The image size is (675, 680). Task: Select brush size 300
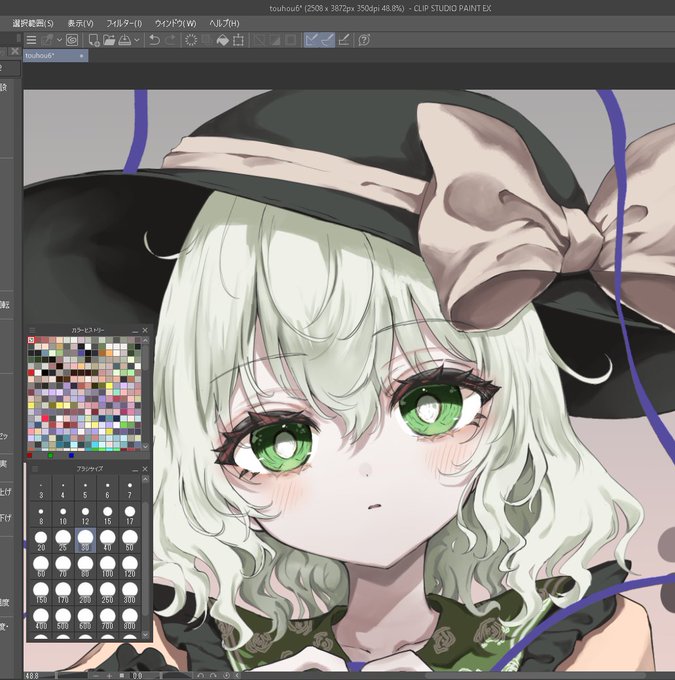pos(129,592)
